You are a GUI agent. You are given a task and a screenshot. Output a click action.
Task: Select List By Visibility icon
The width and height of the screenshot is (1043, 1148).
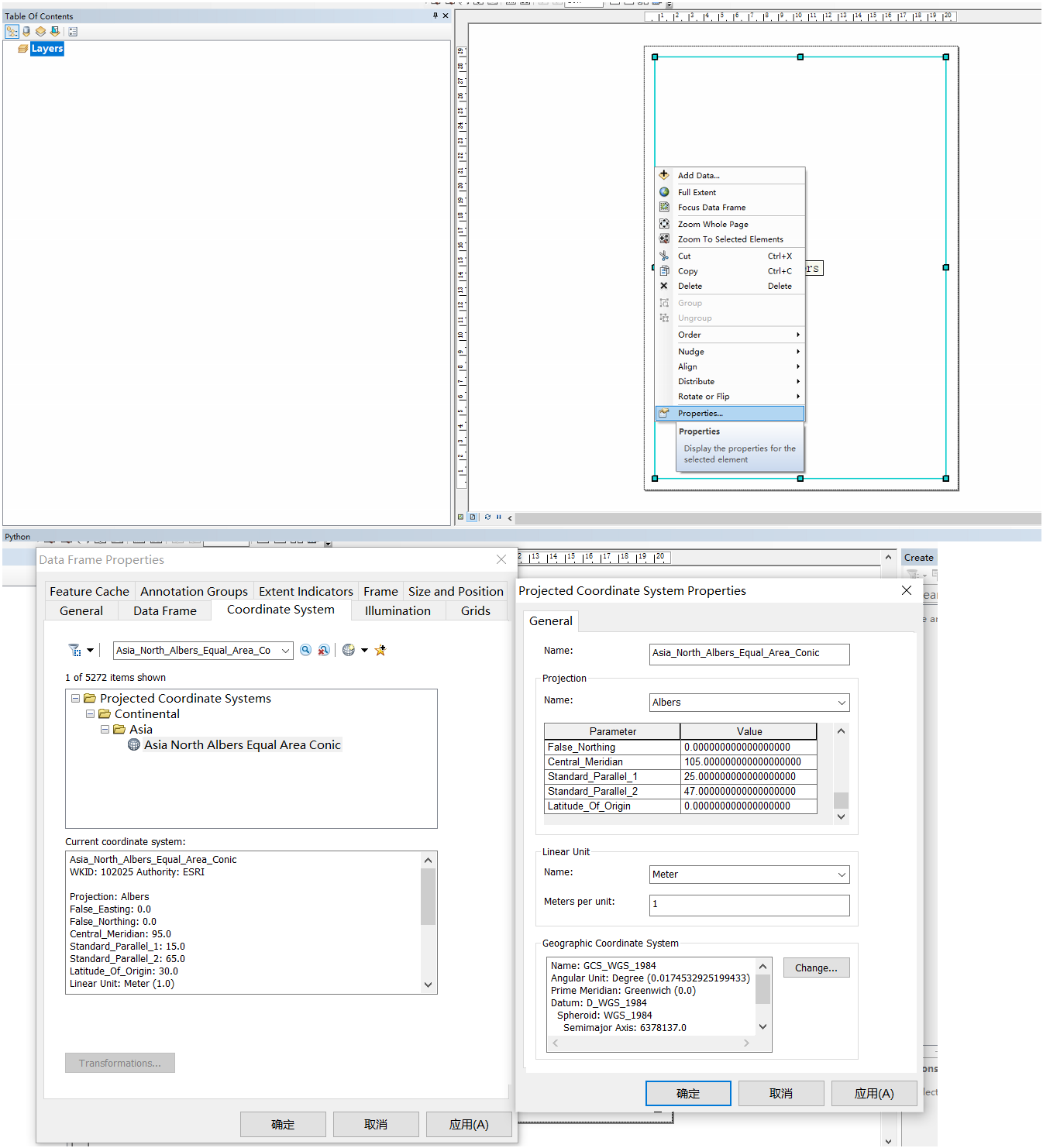40,32
